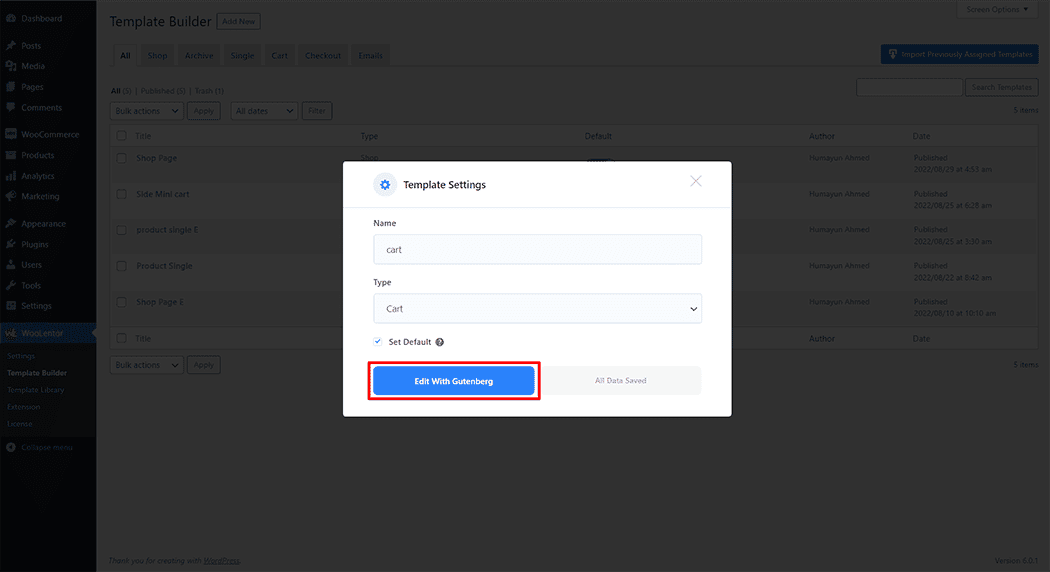The height and width of the screenshot is (572, 1050).
Task: Switch to the Shop tab
Action: click(x=157, y=56)
